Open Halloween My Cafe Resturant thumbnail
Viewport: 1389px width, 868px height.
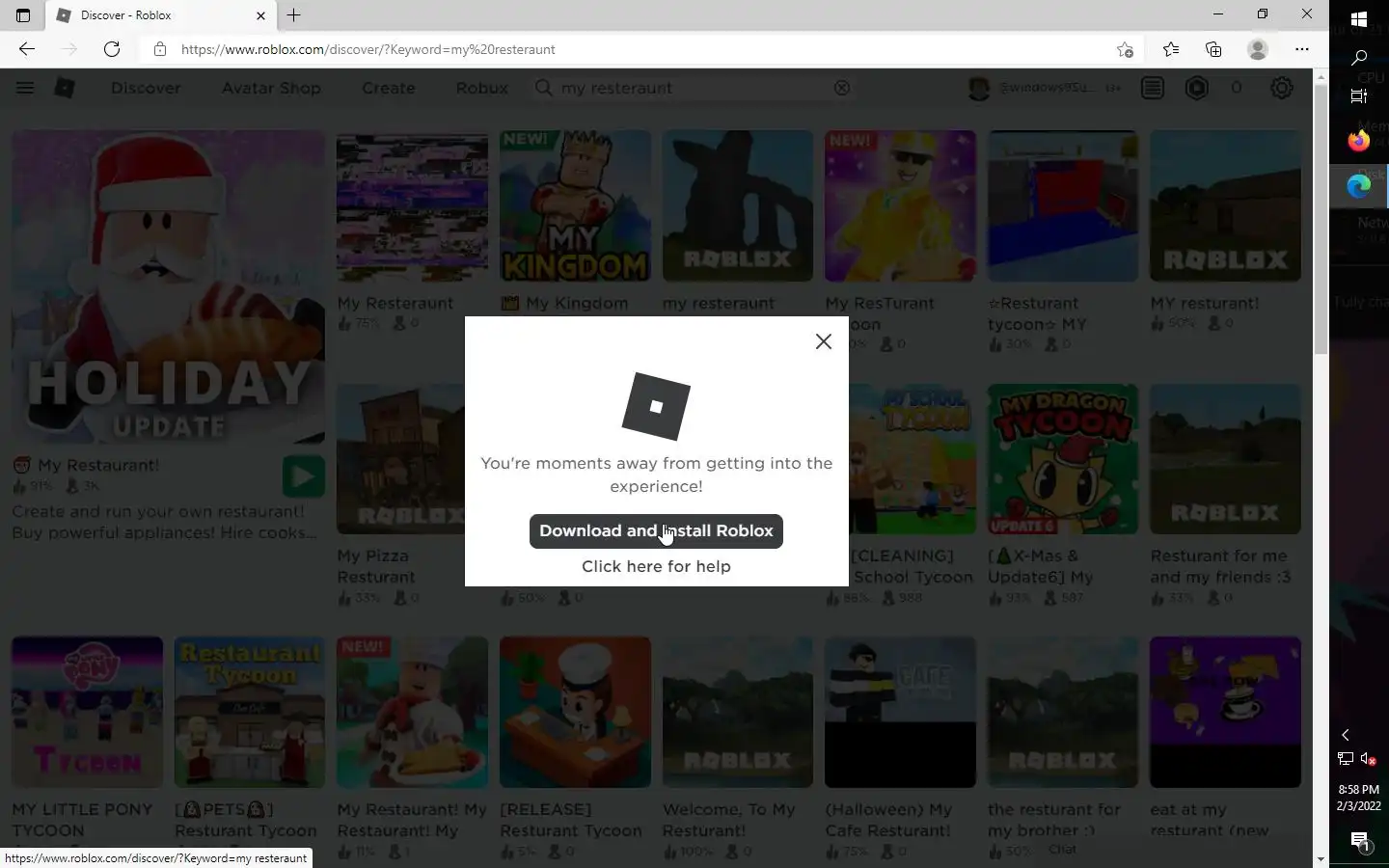[900, 712]
